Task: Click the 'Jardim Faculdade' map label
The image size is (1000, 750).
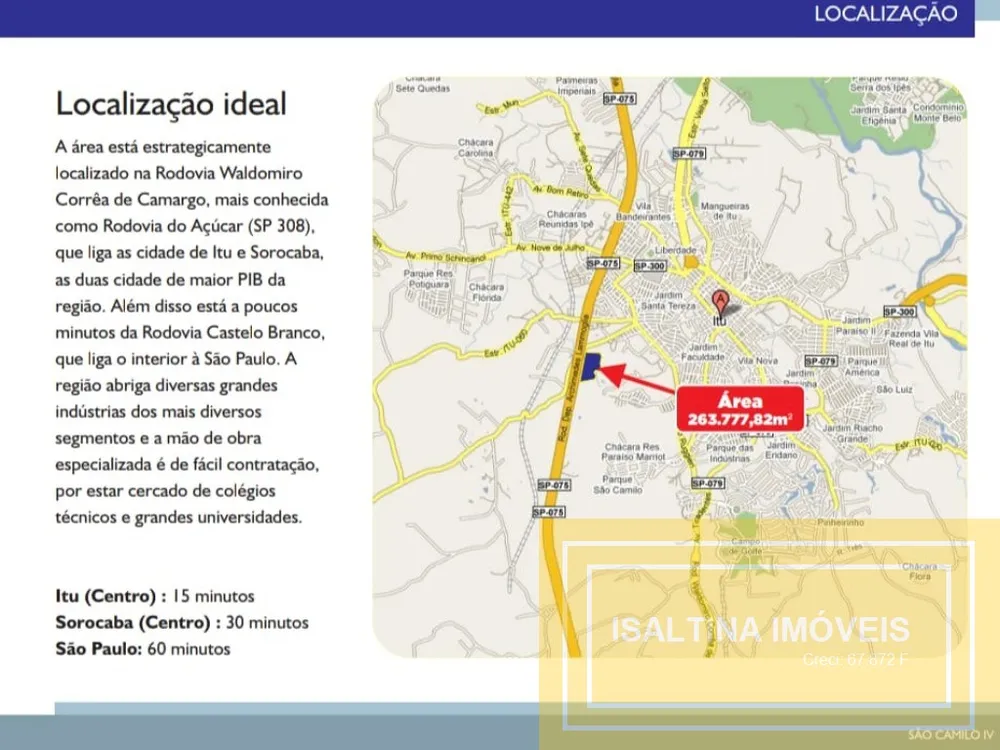Action: 702,352
